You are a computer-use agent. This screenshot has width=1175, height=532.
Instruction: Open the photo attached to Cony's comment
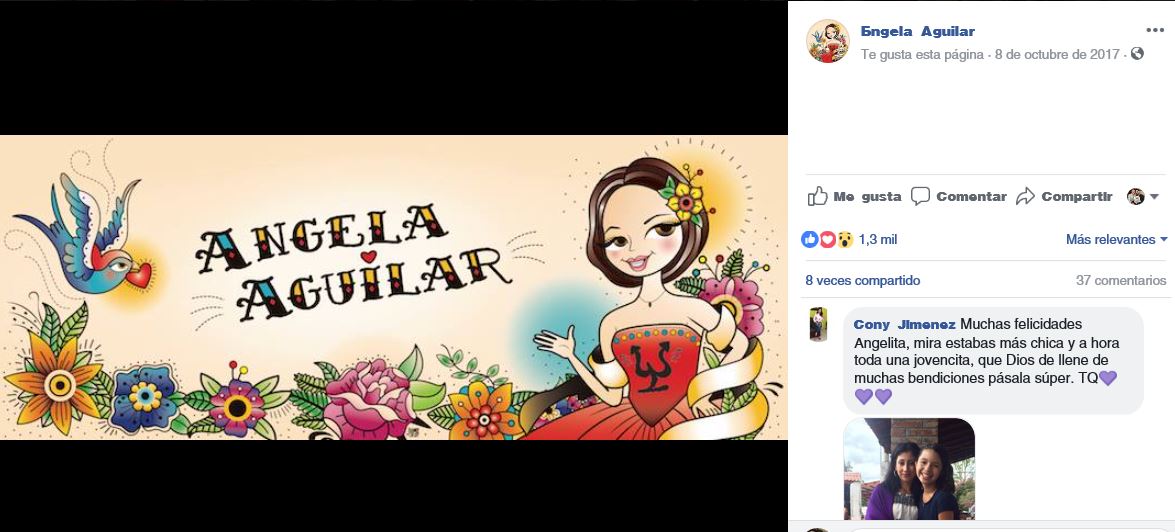(909, 469)
